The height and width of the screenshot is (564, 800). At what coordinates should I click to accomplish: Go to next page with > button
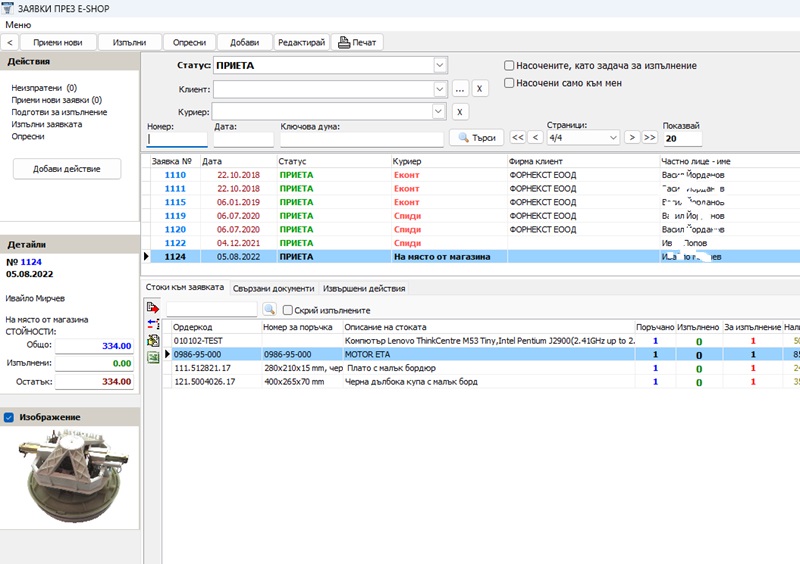[x=632, y=137]
